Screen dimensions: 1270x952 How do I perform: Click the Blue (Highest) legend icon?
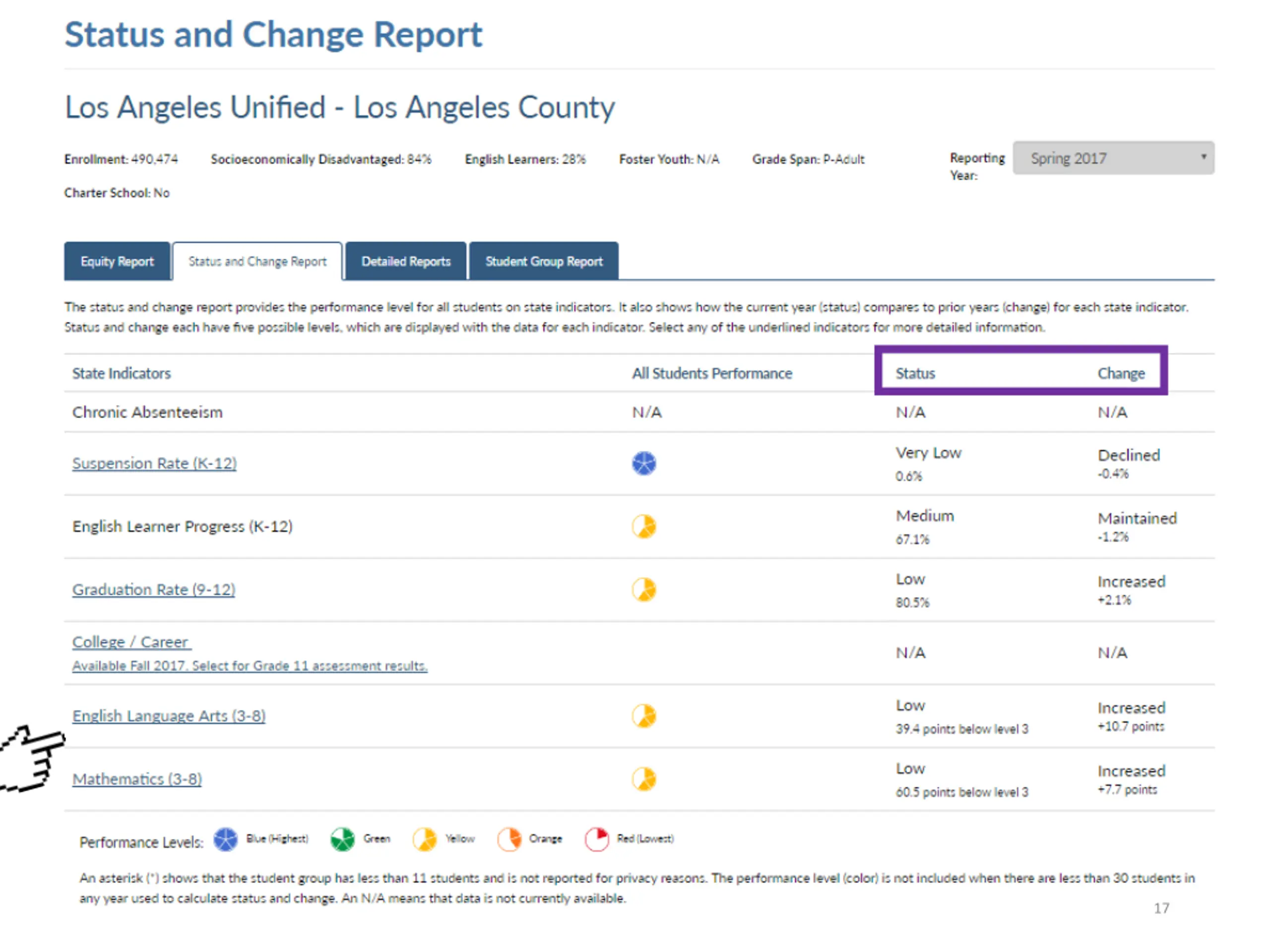(225, 839)
